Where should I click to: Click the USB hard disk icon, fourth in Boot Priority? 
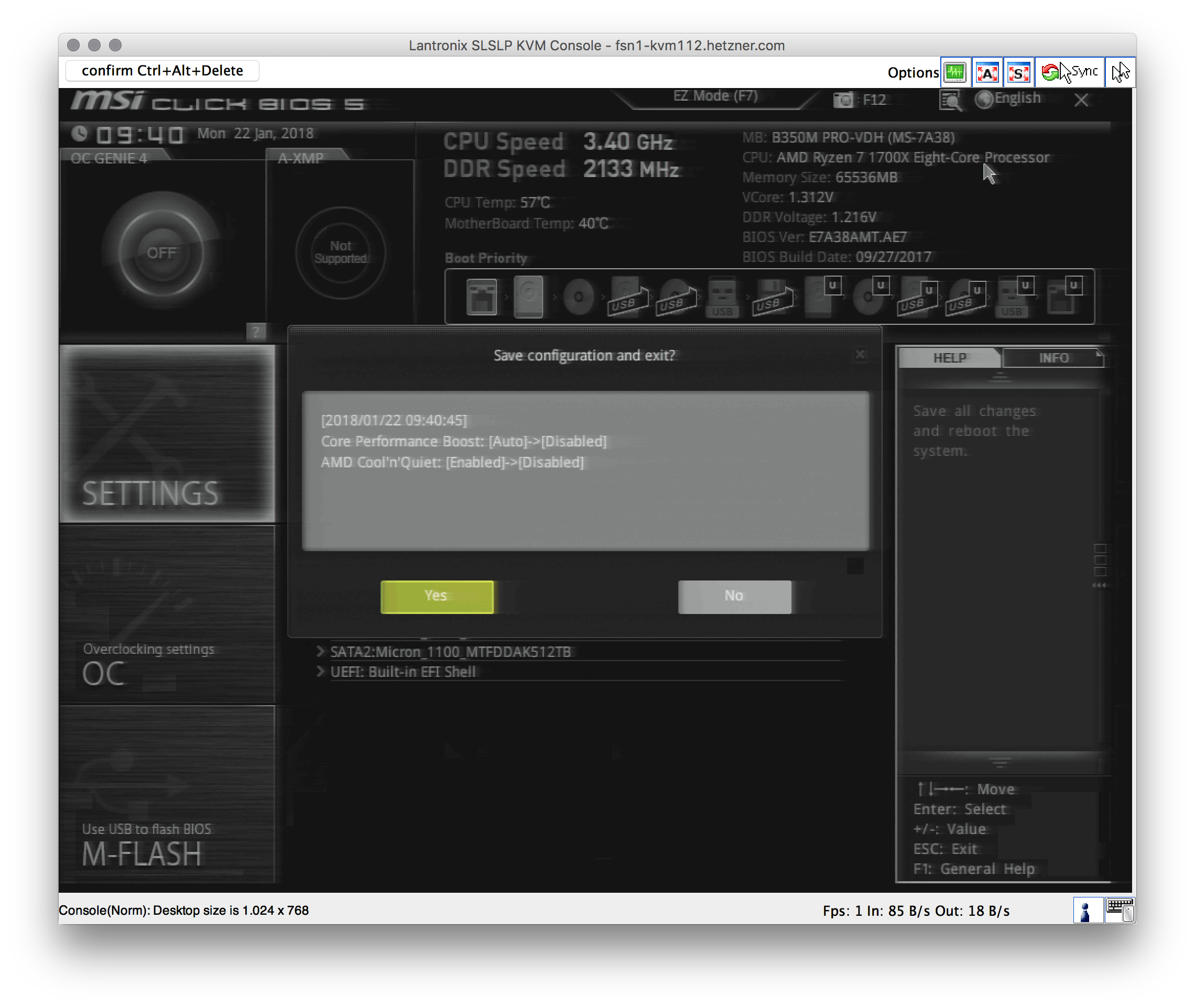627,297
